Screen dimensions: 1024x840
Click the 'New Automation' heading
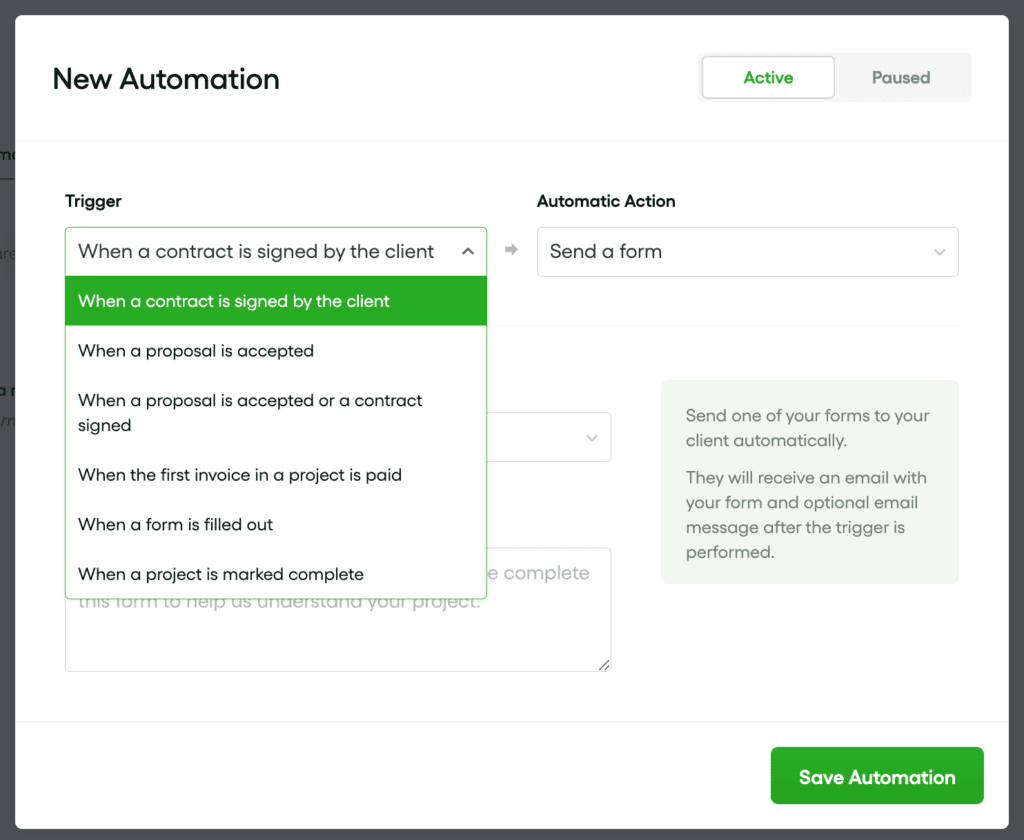166,79
